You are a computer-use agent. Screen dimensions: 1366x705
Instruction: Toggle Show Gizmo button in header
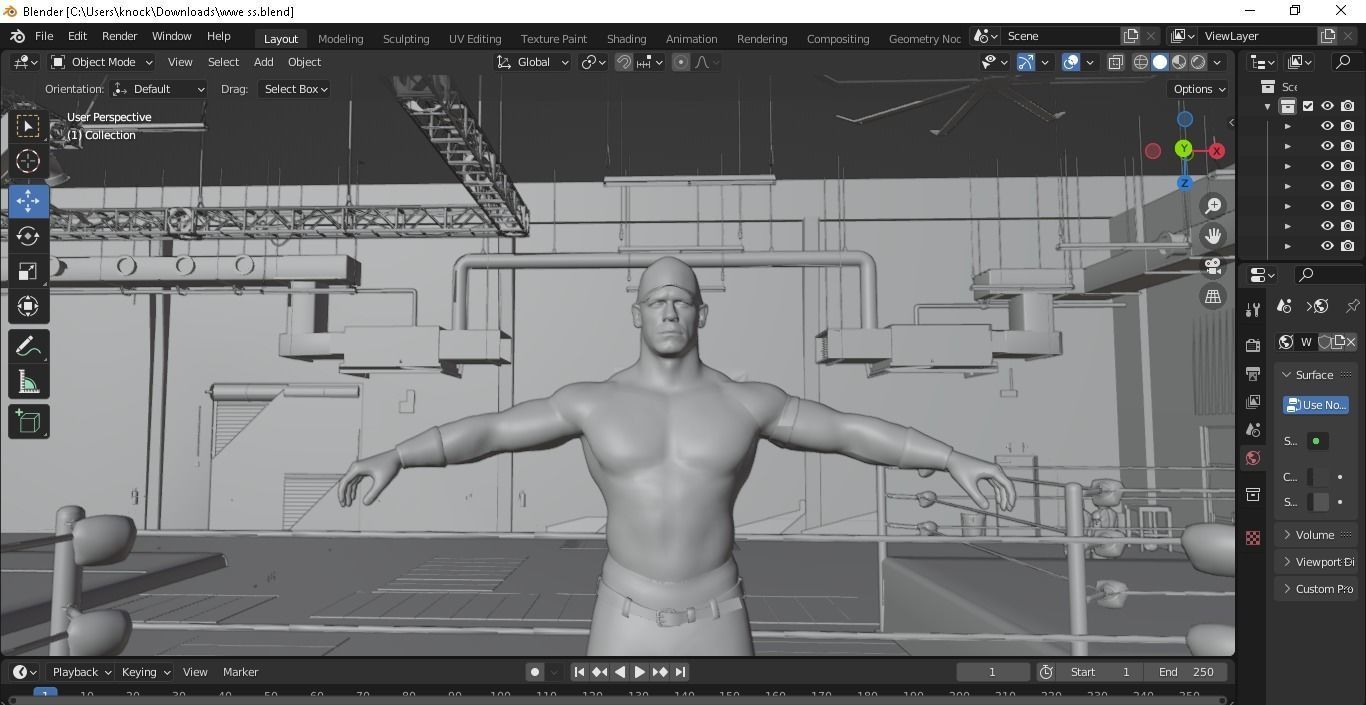pos(1025,62)
